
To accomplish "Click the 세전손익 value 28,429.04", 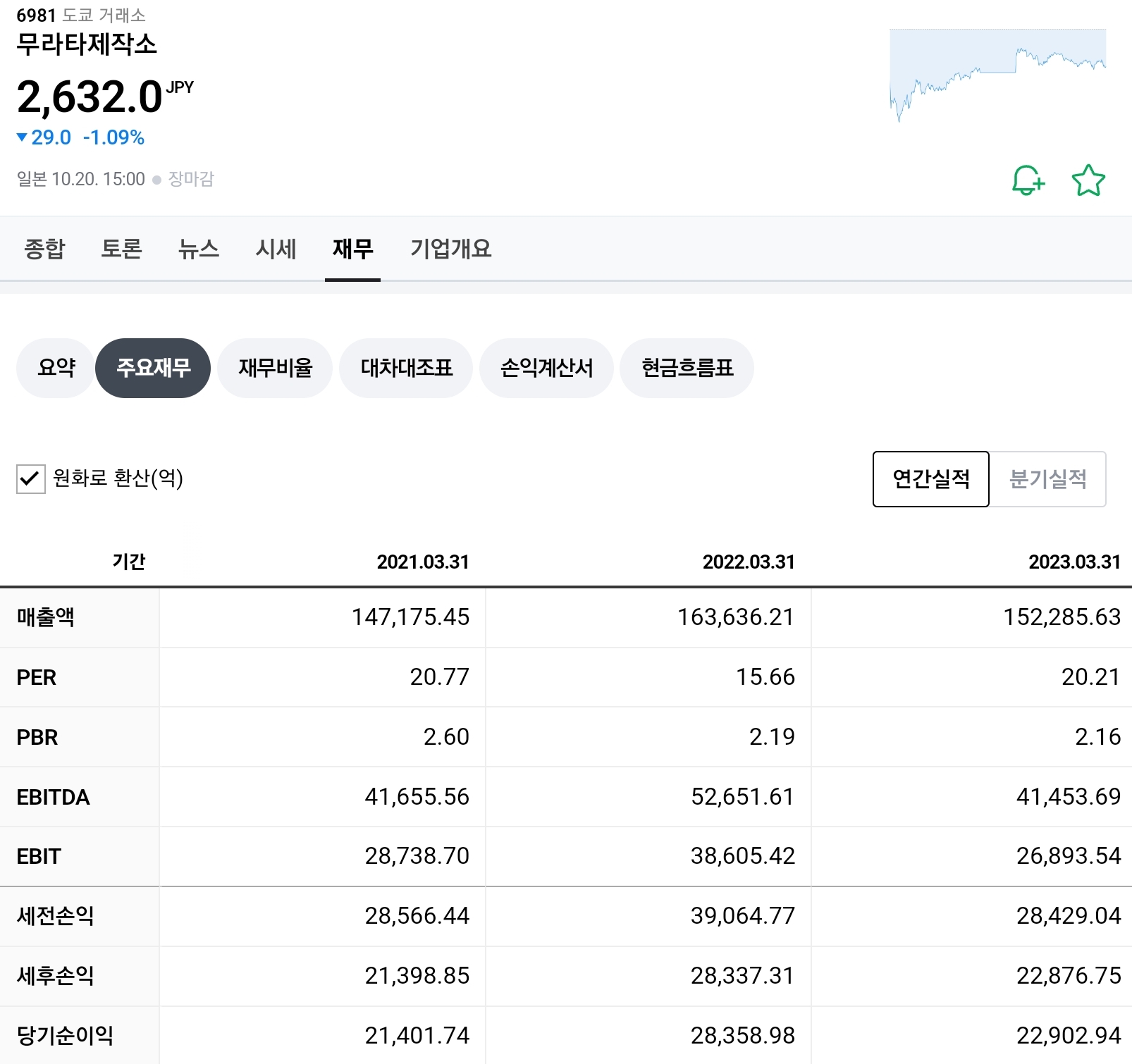I will (1068, 916).
